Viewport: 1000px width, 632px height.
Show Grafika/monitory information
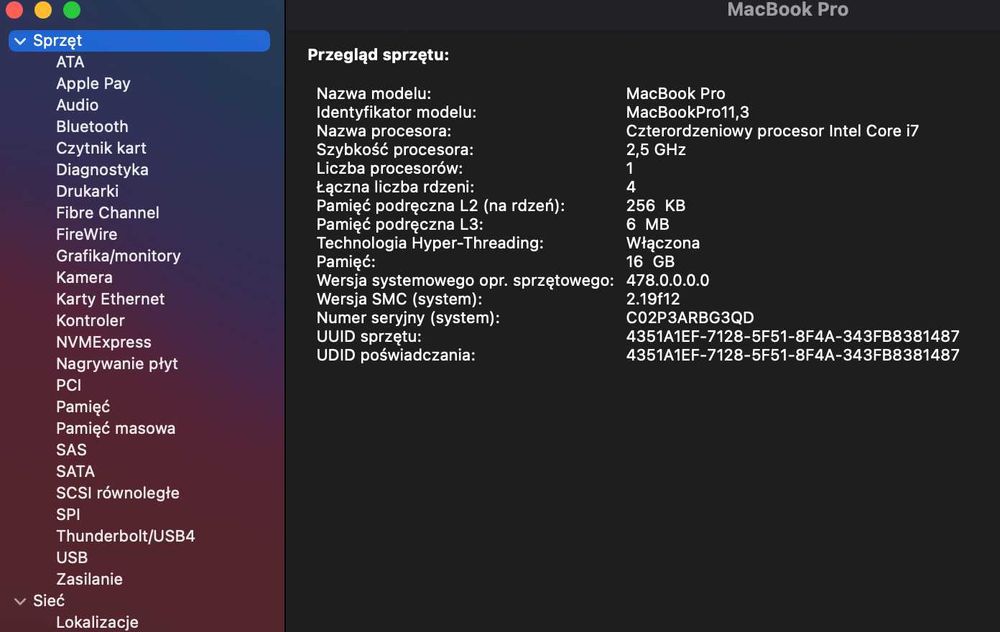119,256
